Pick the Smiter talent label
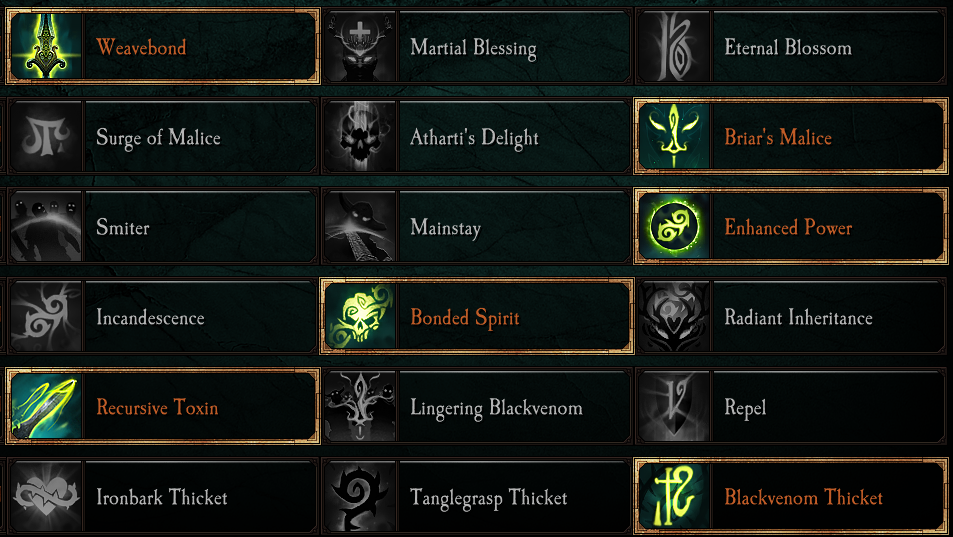This screenshot has width=953, height=537. [x=123, y=228]
